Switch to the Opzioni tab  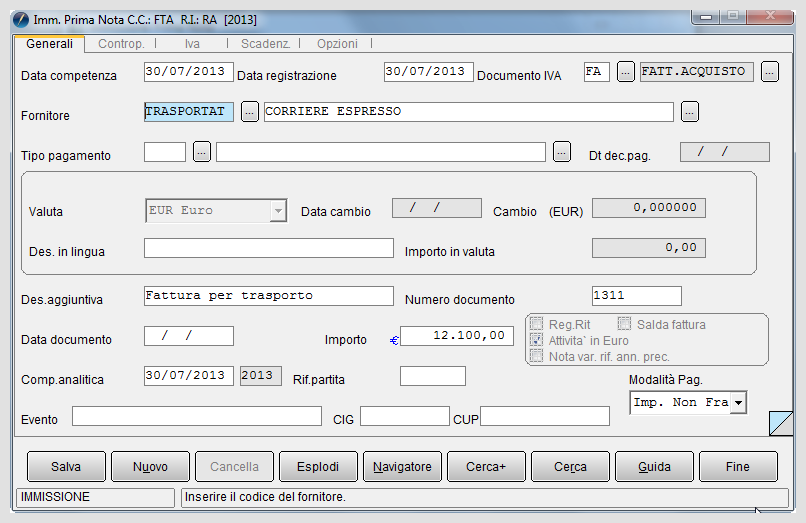pyautogui.click(x=337, y=44)
